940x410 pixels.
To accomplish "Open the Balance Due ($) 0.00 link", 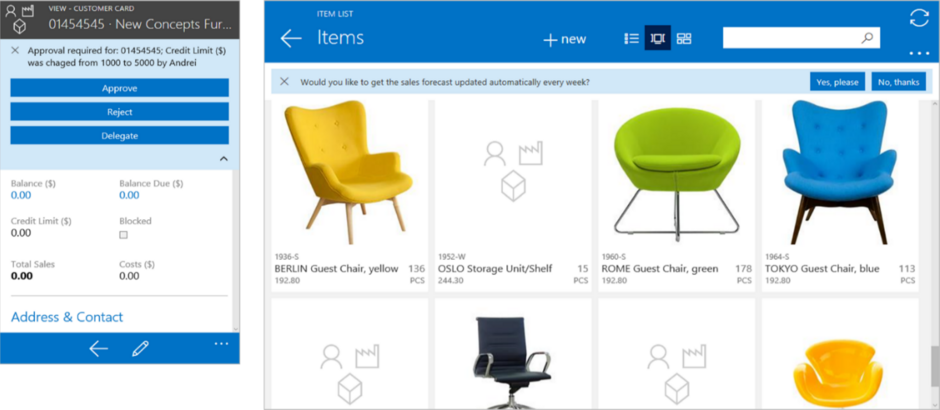I will tap(129, 195).
